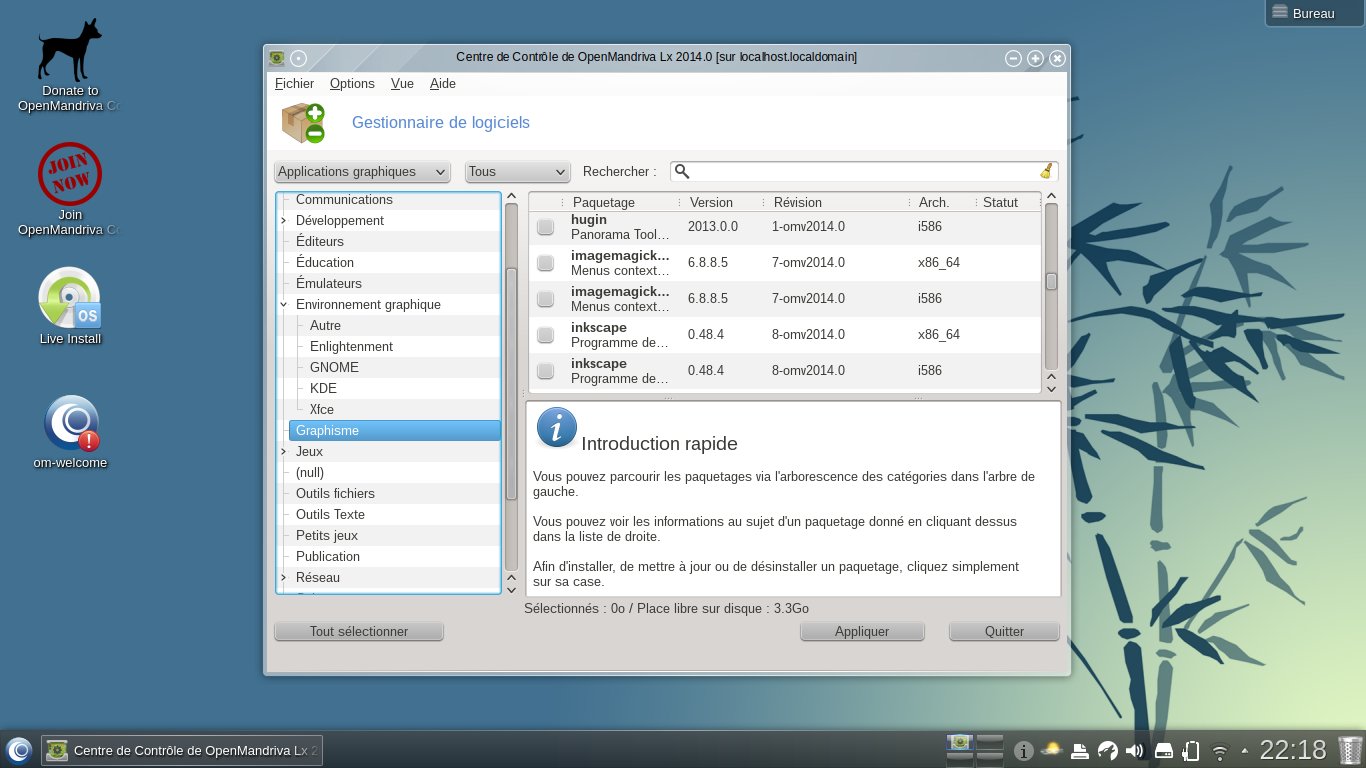This screenshot has height=768, width=1366.
Task: Switch to the second virtual desktop in pager
Action: click(990, 742)
